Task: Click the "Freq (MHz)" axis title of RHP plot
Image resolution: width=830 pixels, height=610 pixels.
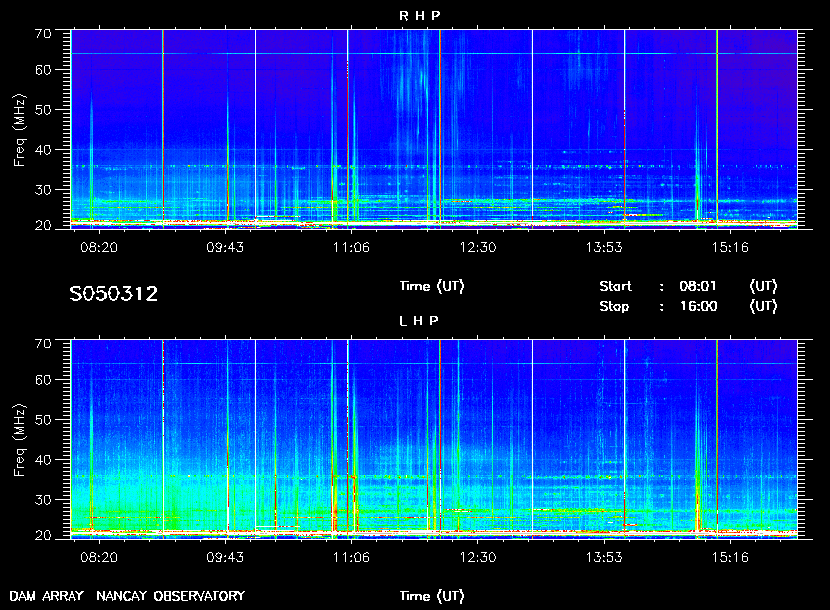Action: click(x=20, y=130)
